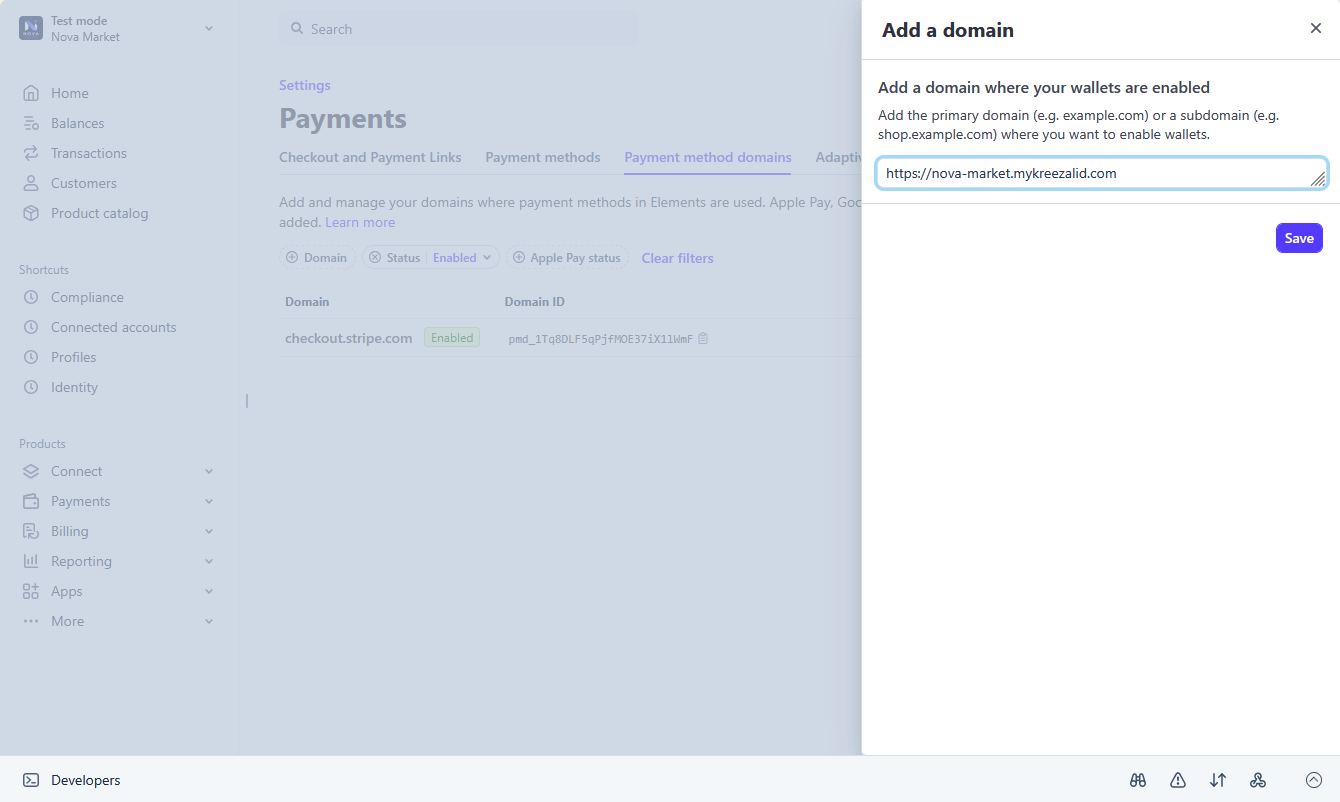This screenshot has height=802, width=1340.
Task: Select the Customers person icon
Action: pyautogui.click(x=31, y=183)
